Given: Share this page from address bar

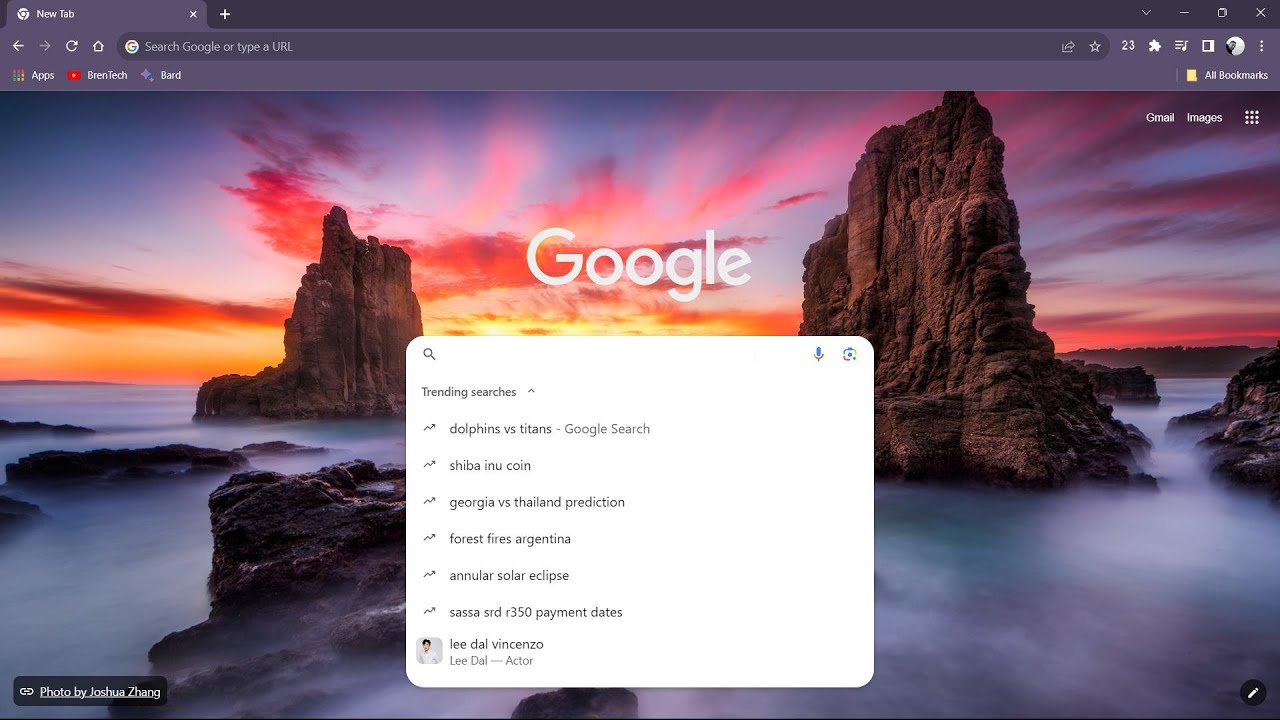Looking at the screenshot, I should tap(1068, 46).
